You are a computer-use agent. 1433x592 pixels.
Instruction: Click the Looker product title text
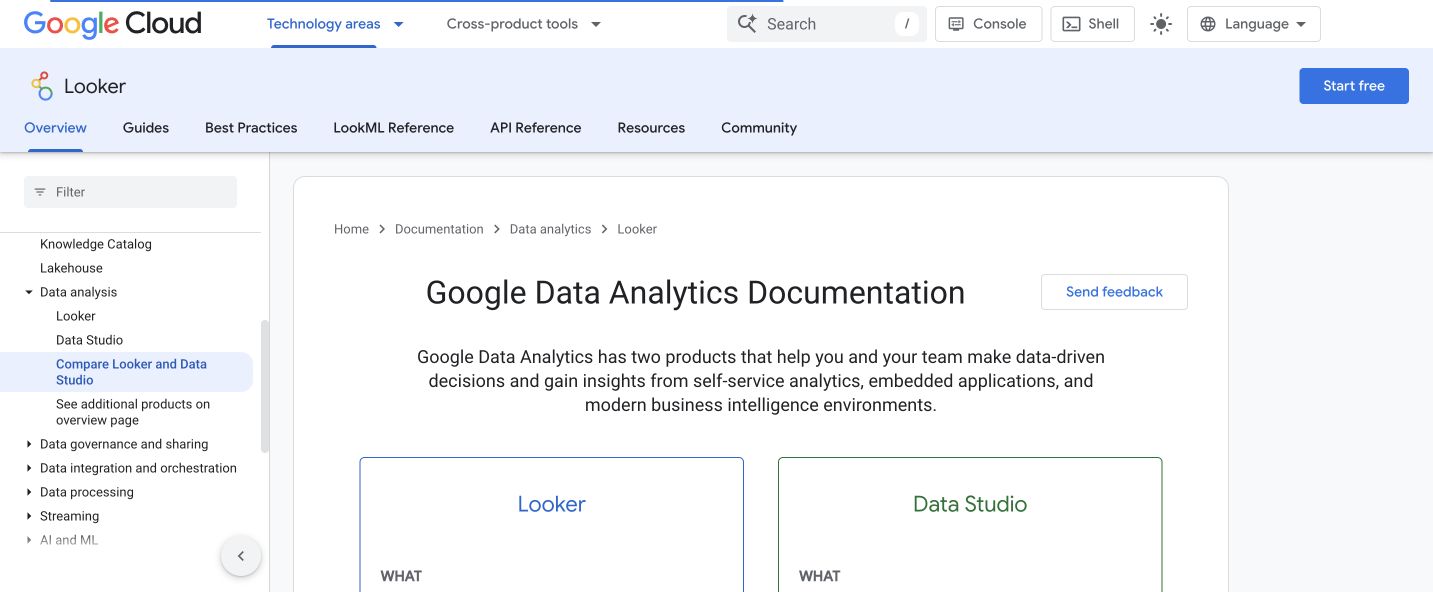pyautogui.click(x=95, y=86)
